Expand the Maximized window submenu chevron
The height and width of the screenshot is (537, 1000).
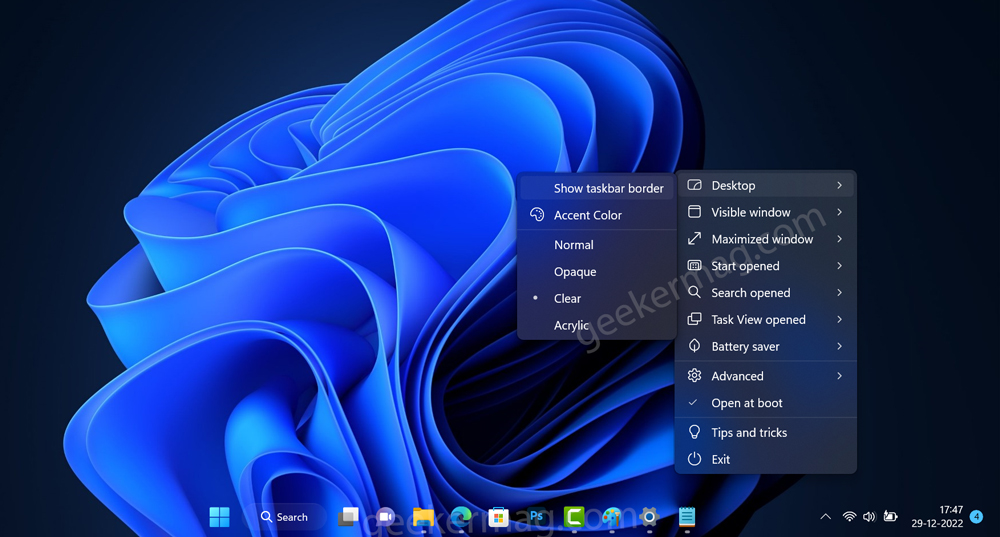839,239
